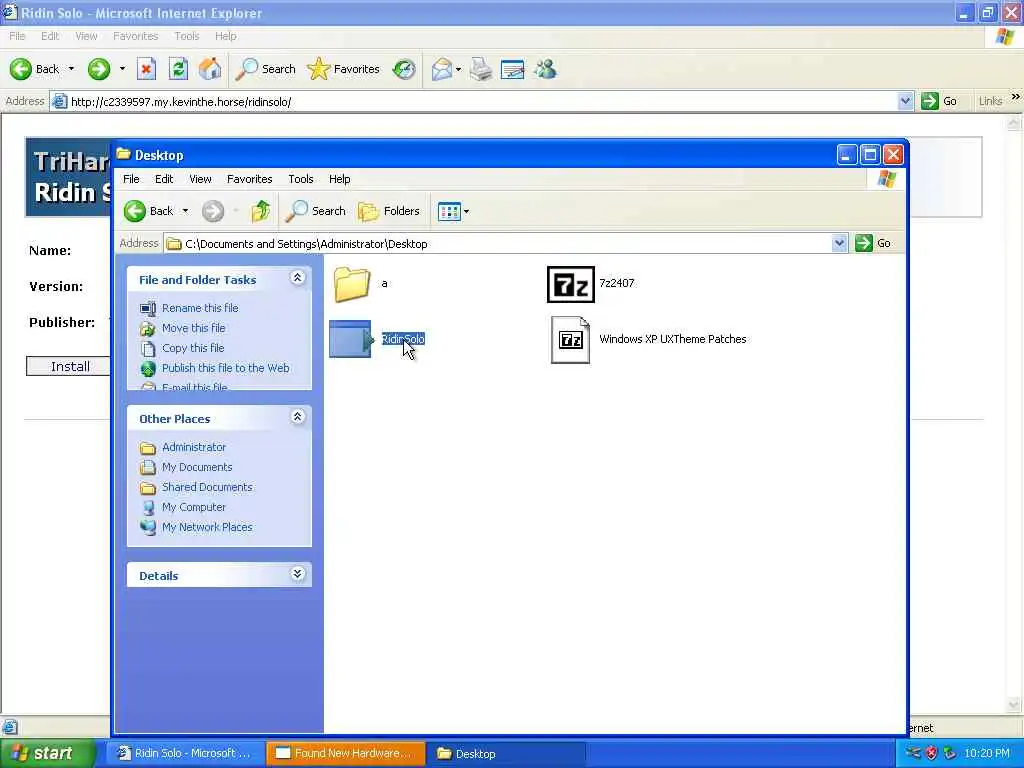Open Favorites menu in Desktop window
Viewport: 1024px width, 768px height.
tap(249, 179)
